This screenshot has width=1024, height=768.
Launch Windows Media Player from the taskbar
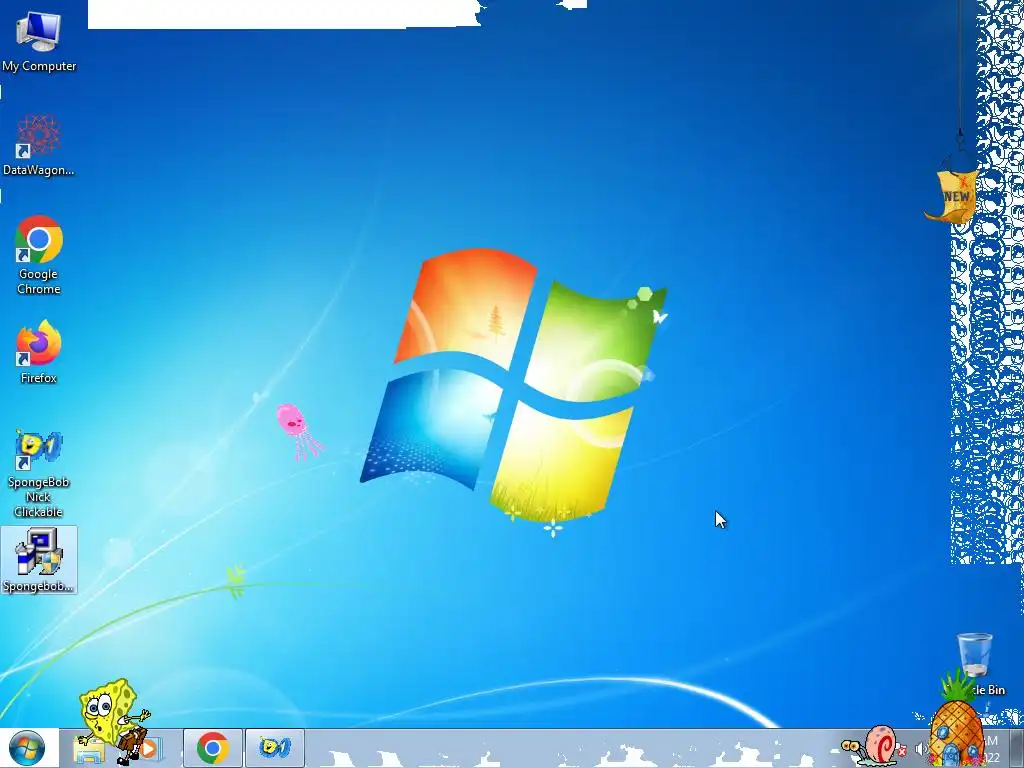click(150, 749)
